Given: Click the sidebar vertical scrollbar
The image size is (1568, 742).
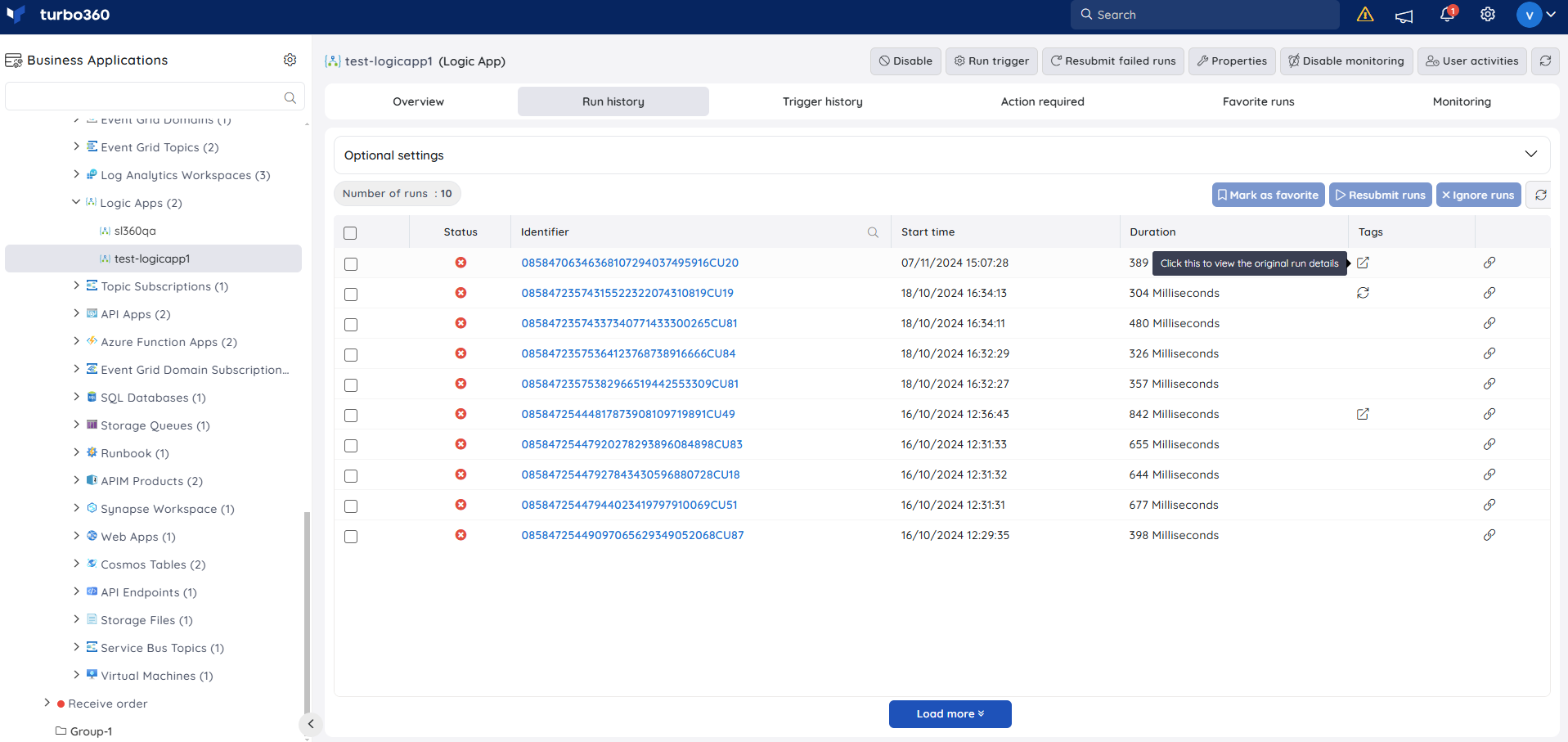Looking at the screenshot, I should point(307,614).
